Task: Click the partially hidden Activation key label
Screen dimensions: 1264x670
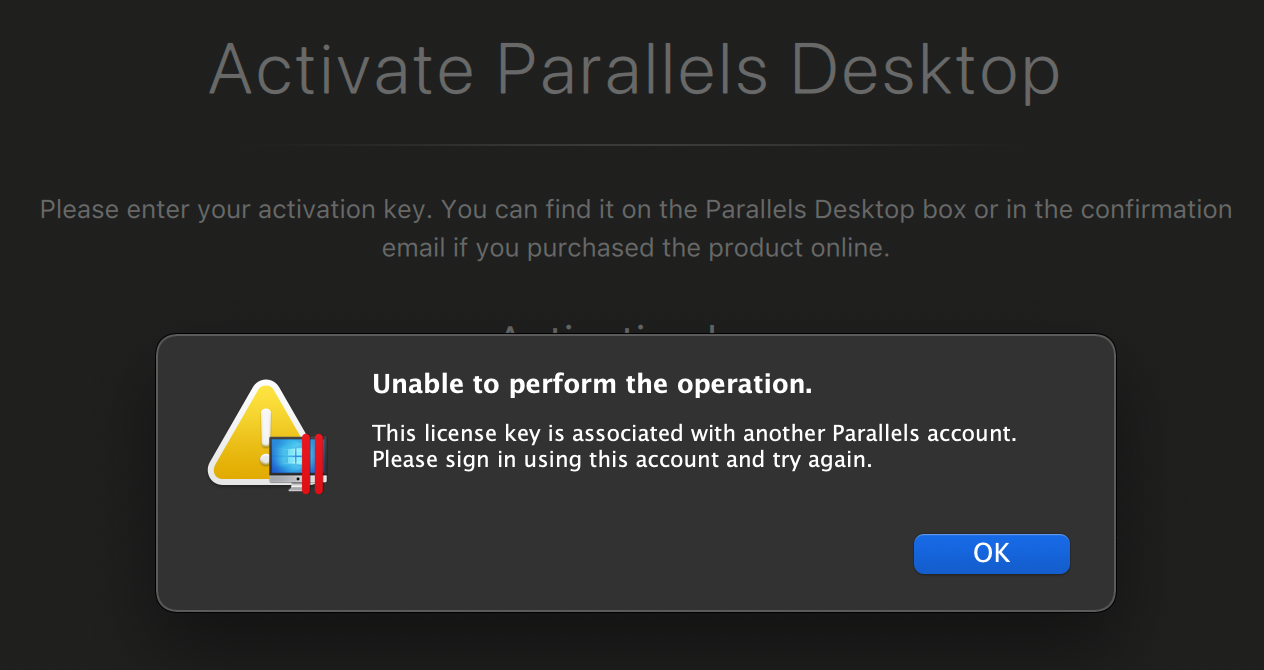Action: click(x=610, y=328)
